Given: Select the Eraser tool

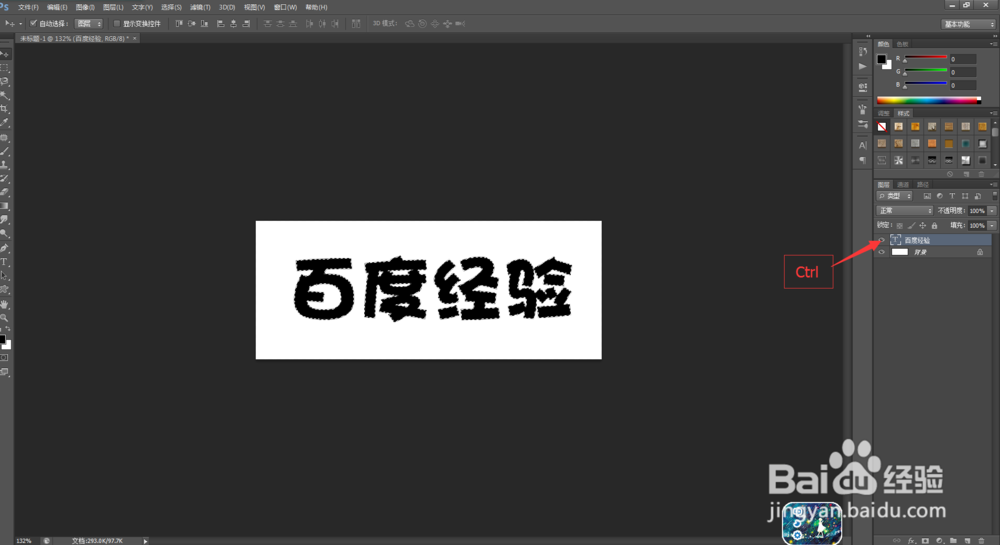Looking at the screenshot, I should click(4, 192).
